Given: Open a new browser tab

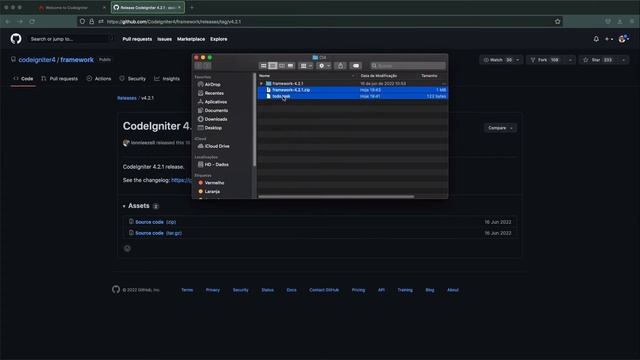Looking at the screenshot, I should pos(192,7).
